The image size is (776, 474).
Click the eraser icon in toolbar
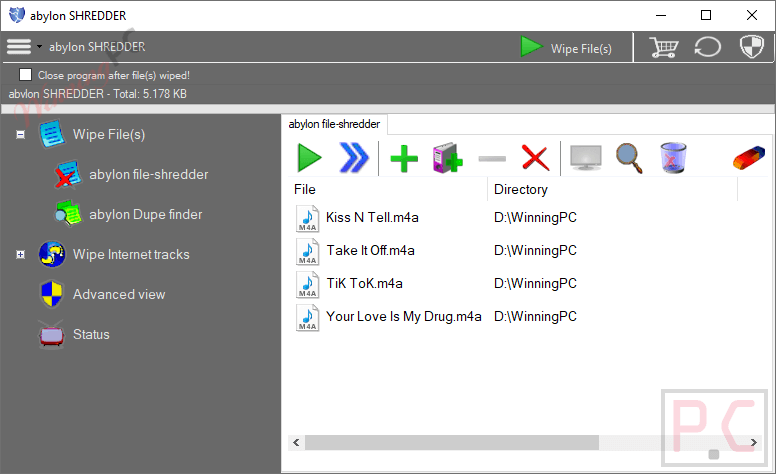(x=749, y=158)
